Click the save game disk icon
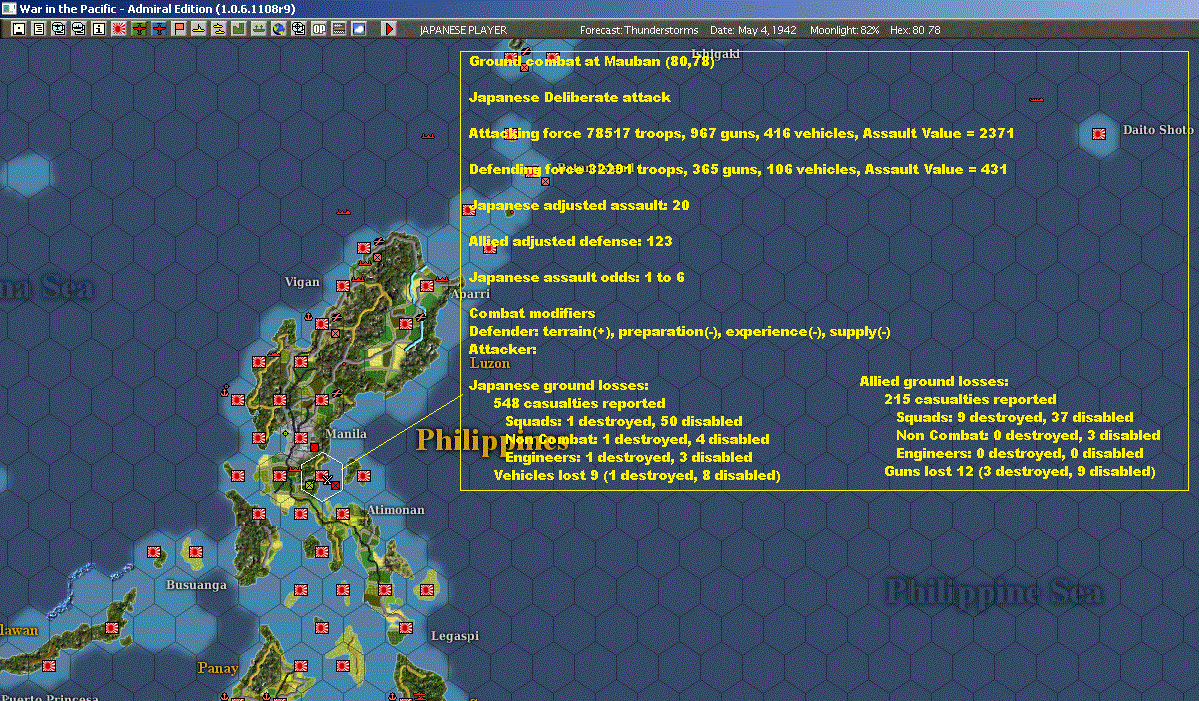 tap(19, 29)
